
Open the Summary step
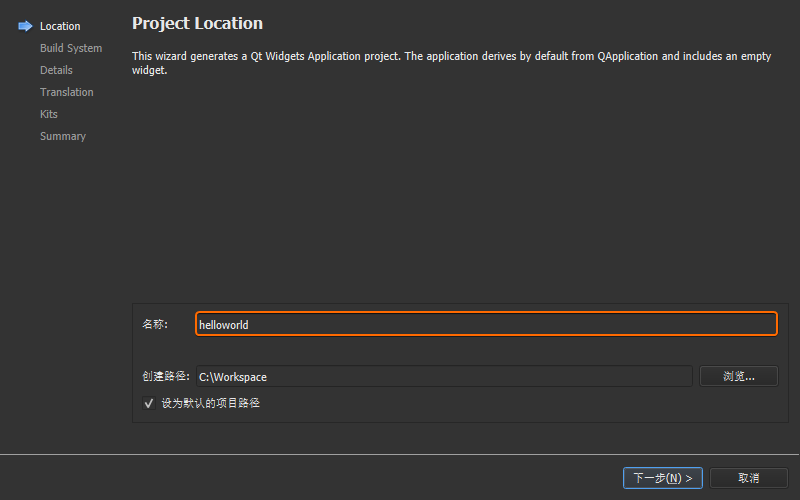pyautogui.click(x=63, y=136)
